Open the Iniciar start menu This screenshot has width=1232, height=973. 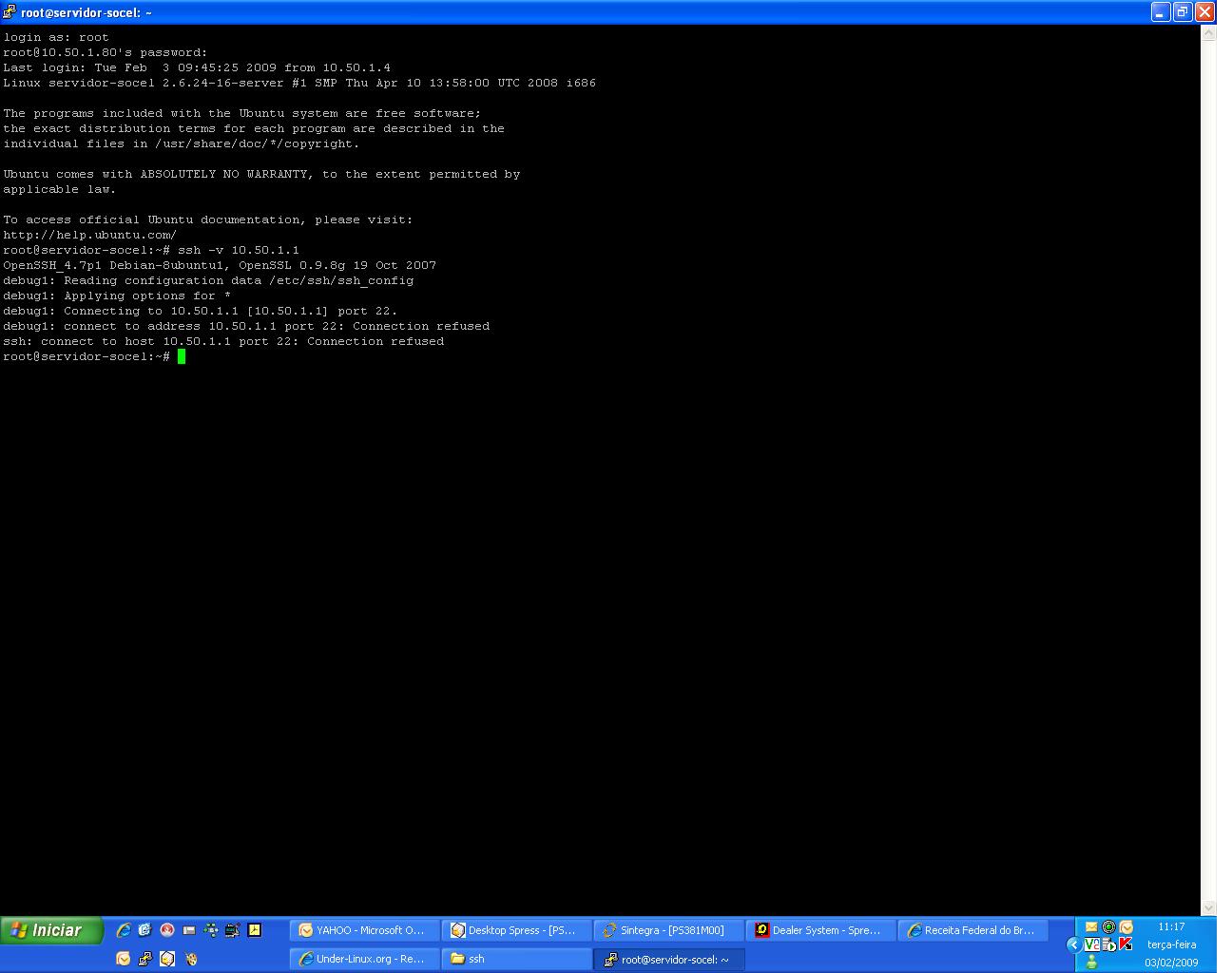coord(51,930)
